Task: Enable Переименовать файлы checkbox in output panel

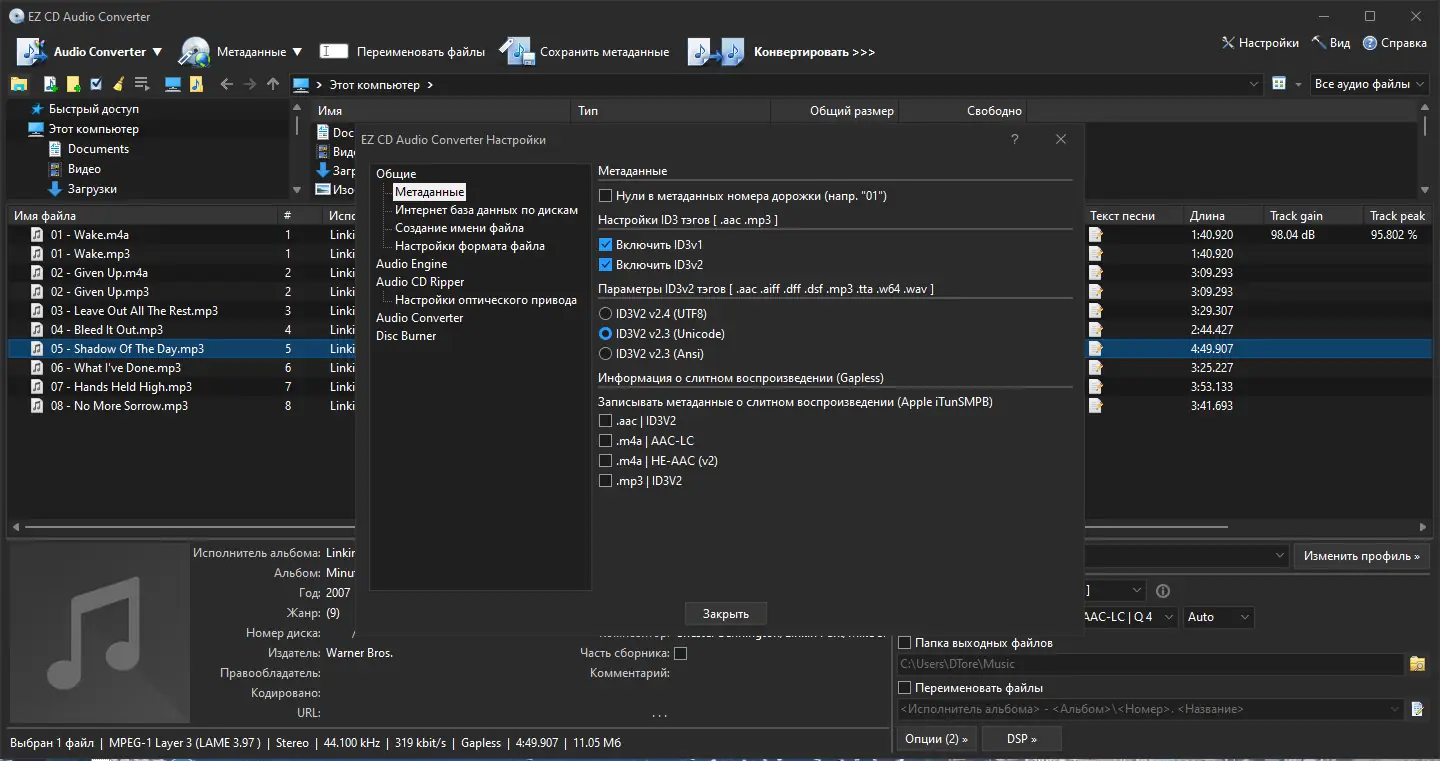Action: click(x=905, y=688)
